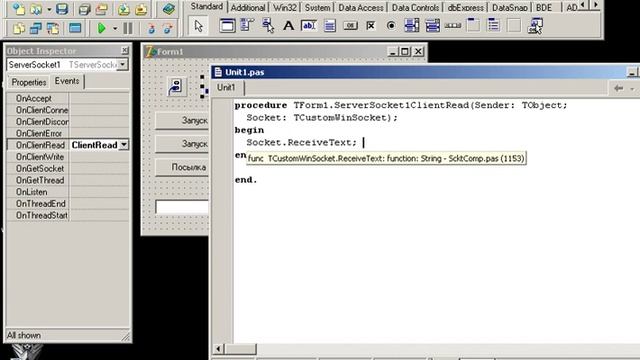Pick the Frames component from the palette
Screen dimensions: 640x360
tap(227, 26)
